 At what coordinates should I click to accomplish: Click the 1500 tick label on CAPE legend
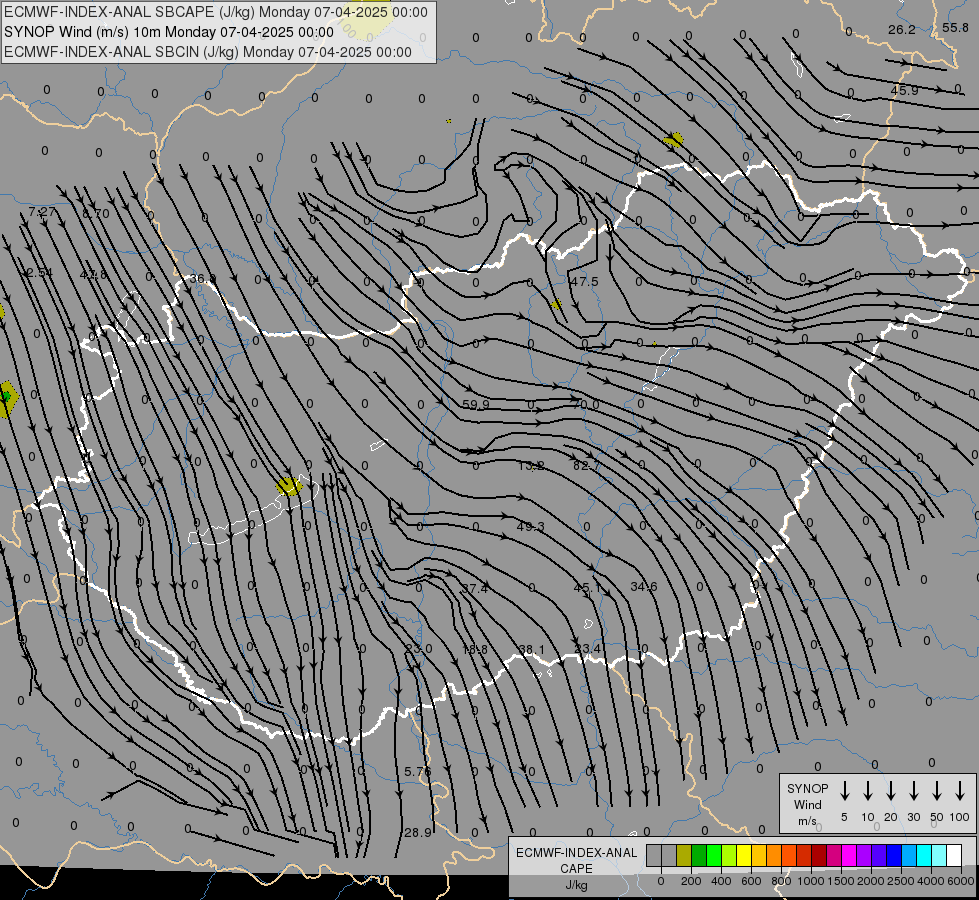click(x=840, y=881)
